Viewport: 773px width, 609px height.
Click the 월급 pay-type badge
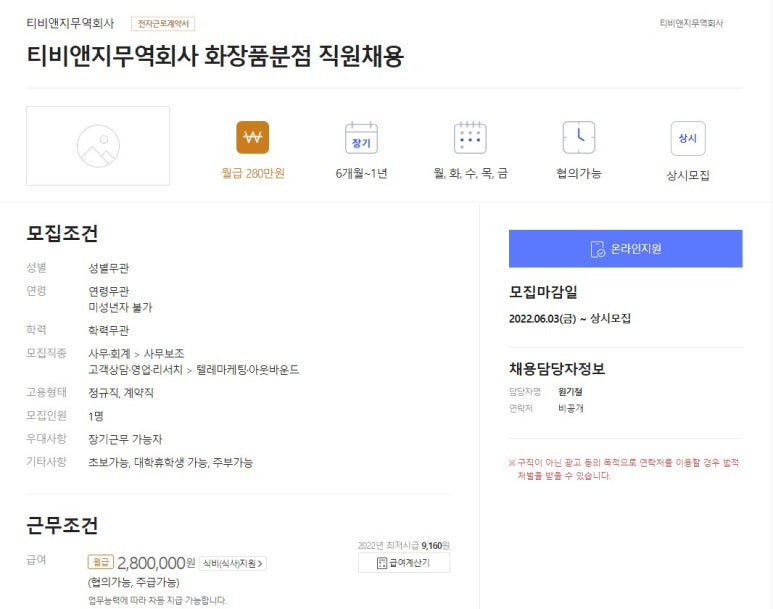101,562
